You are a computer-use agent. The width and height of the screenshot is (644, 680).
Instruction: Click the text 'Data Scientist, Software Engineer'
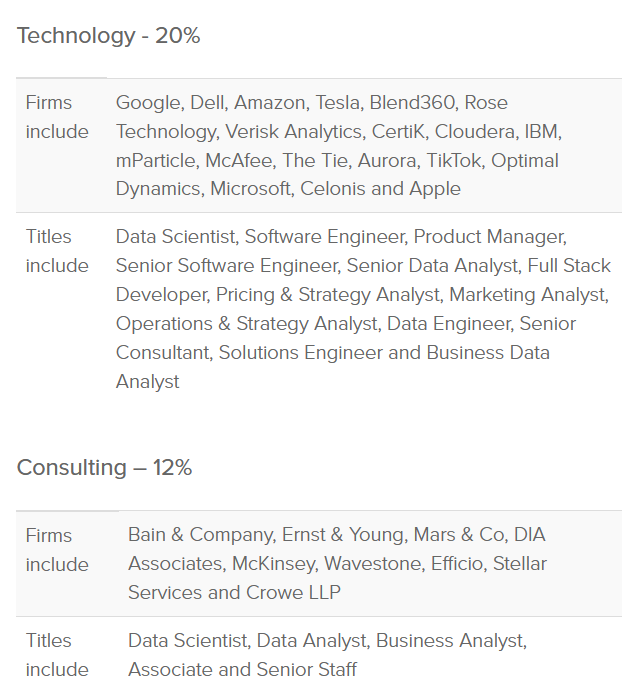click(262, 237)
